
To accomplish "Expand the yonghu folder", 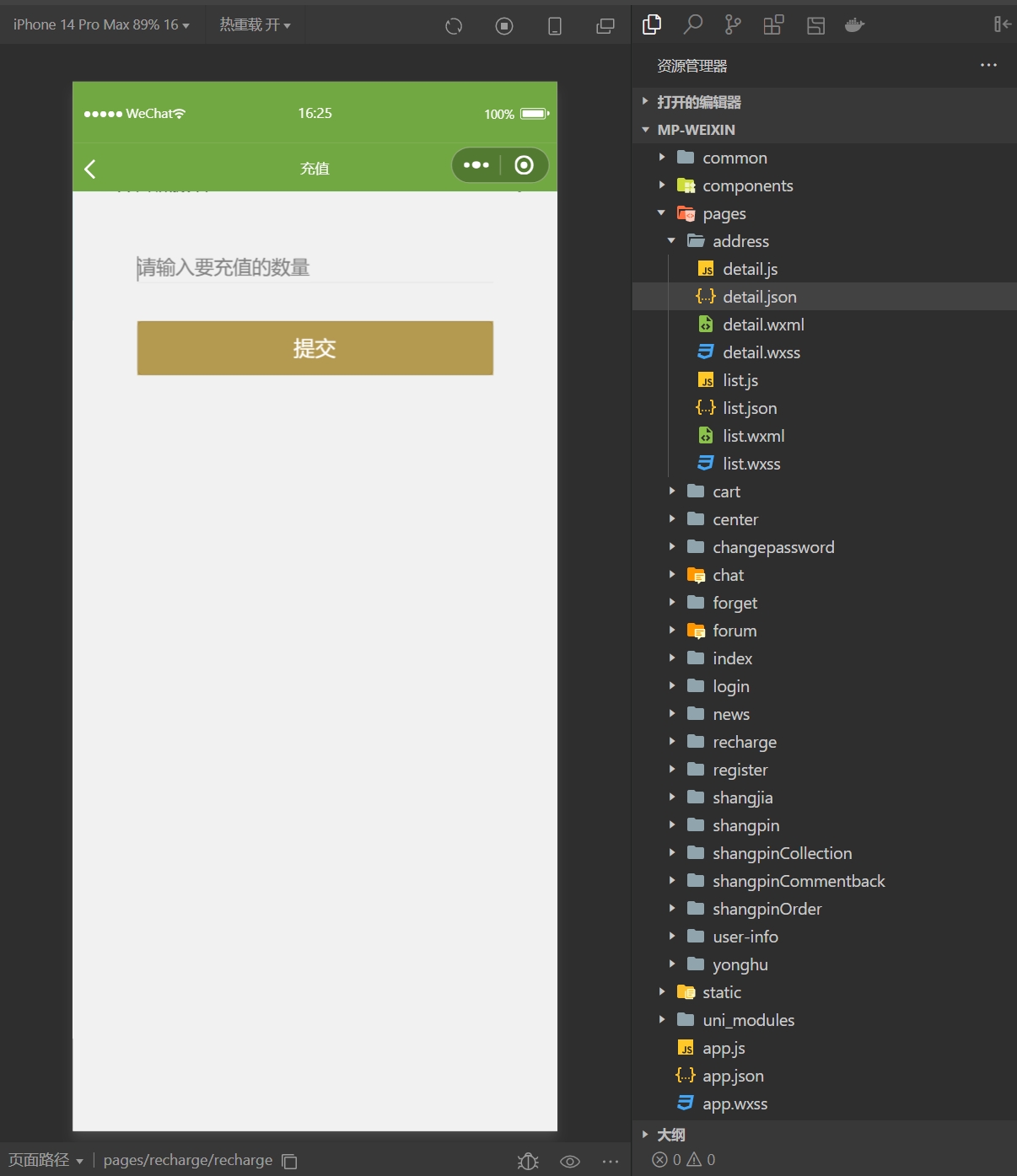I will click(824, 964).
